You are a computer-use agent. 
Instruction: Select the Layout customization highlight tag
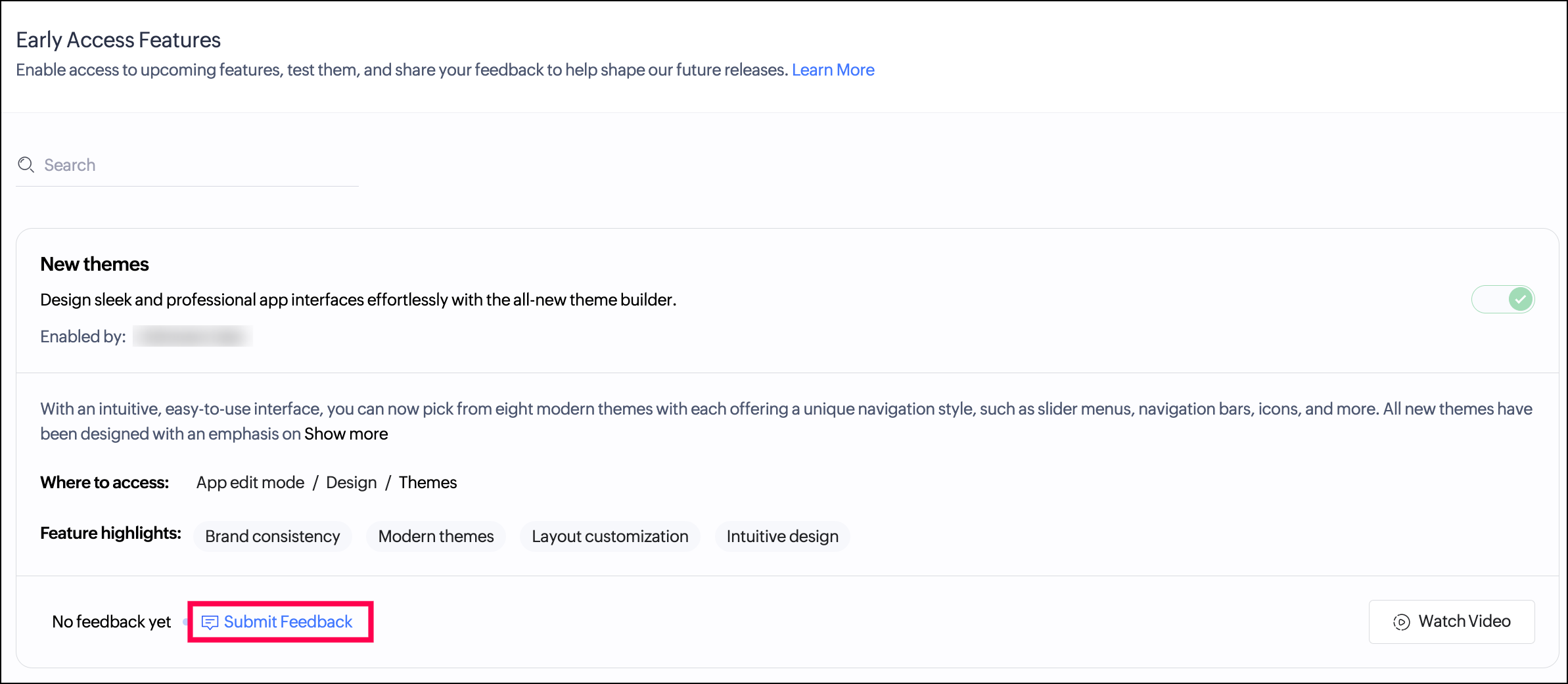pyautogui.click(x=610, y=536)
